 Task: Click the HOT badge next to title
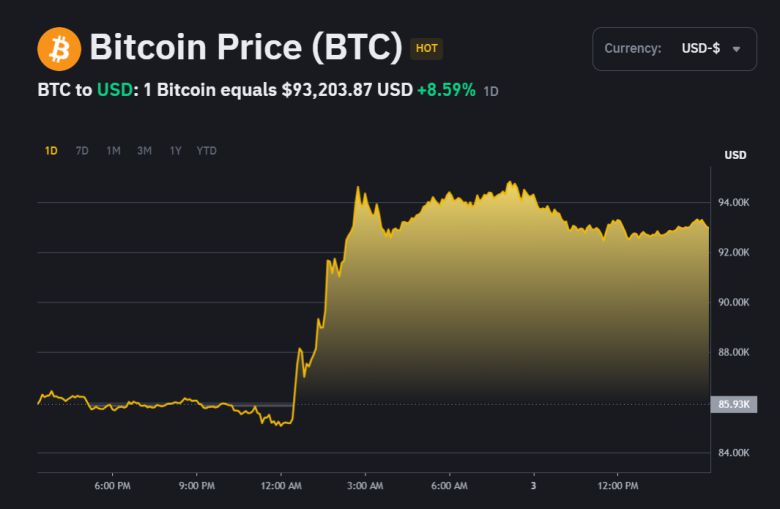point(426,48)
